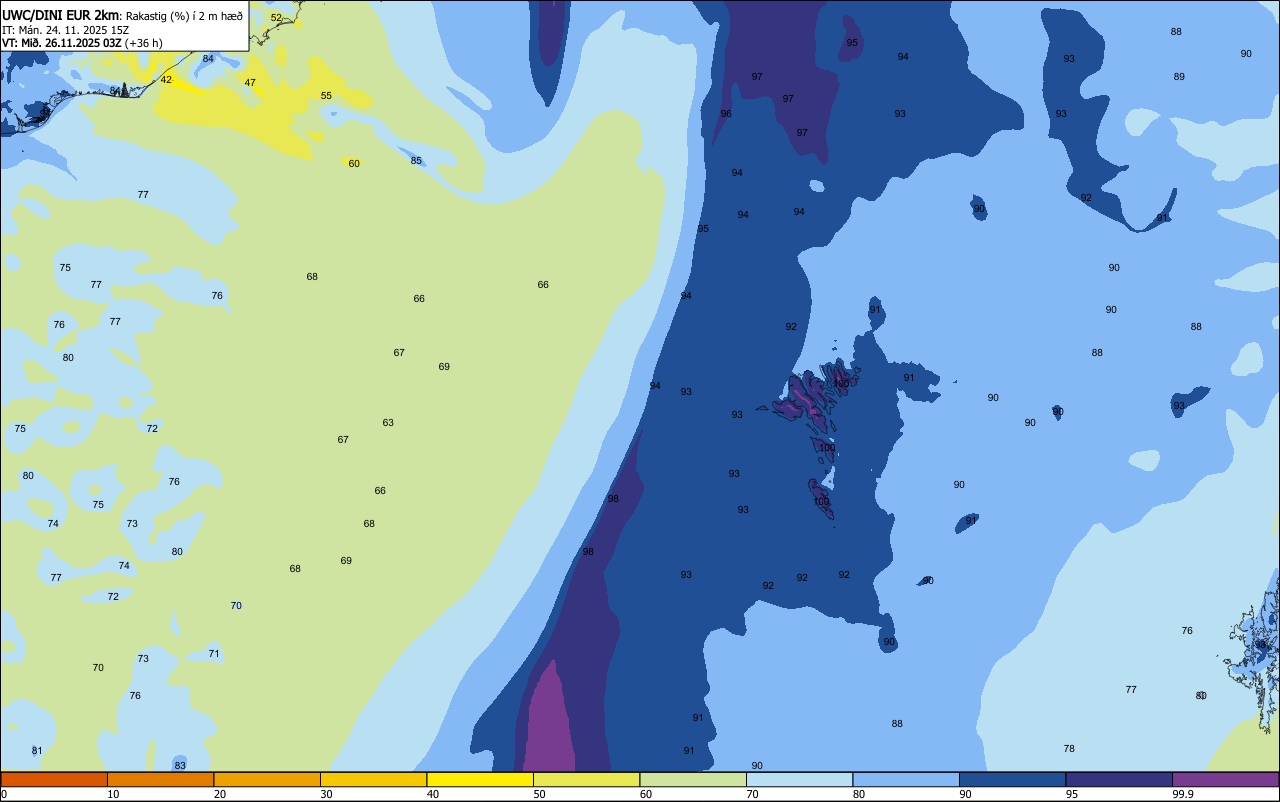Click the 83 humidity value at the bottom
The height and width of the screenshot is (802, 1280).
coord(180,766)
